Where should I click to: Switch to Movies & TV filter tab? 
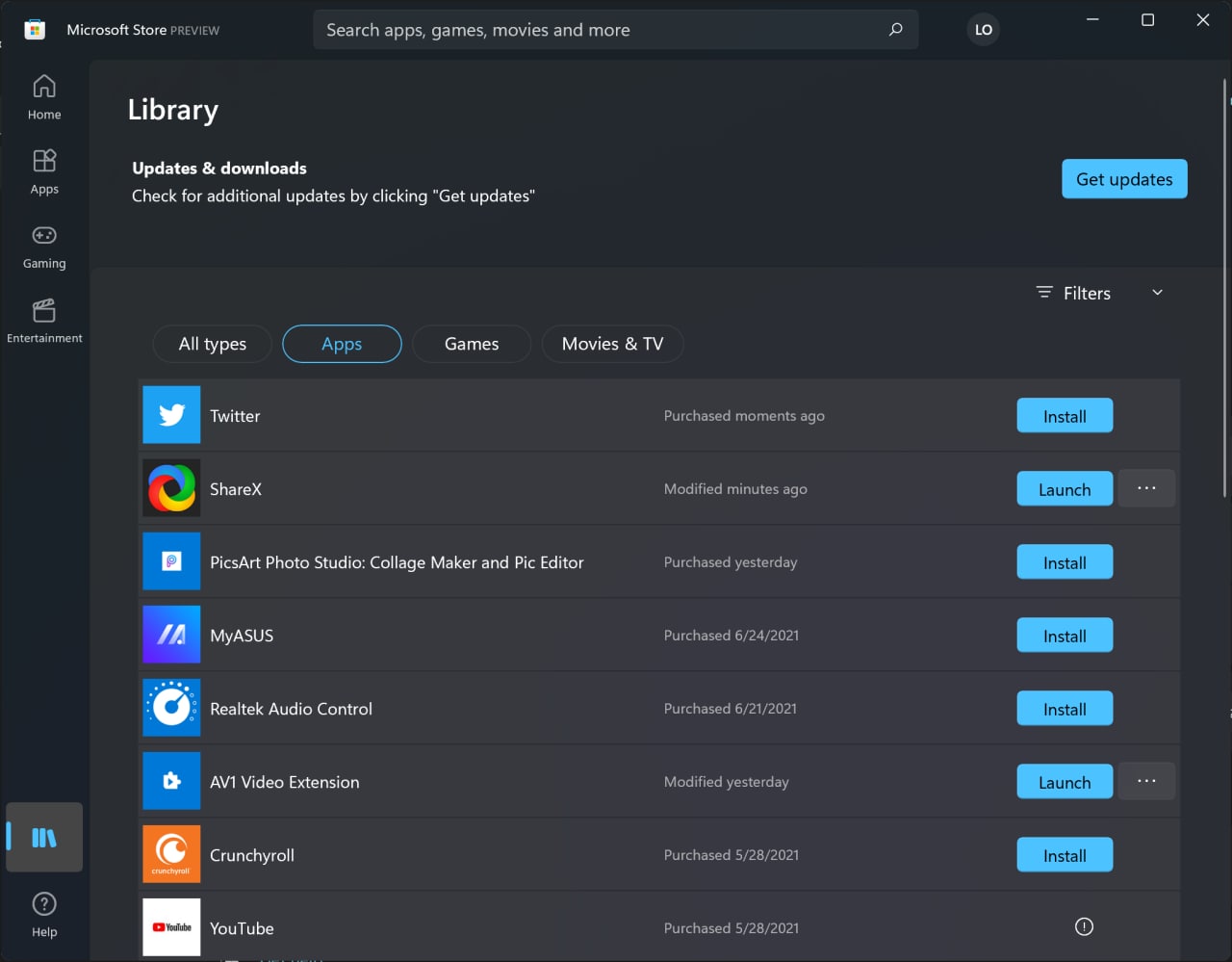pos(613,344)
